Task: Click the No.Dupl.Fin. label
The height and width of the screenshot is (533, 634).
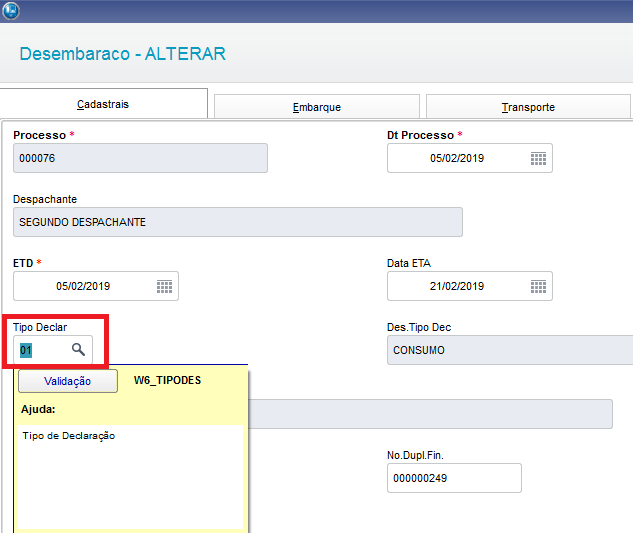Action: (x=415, y=455)
